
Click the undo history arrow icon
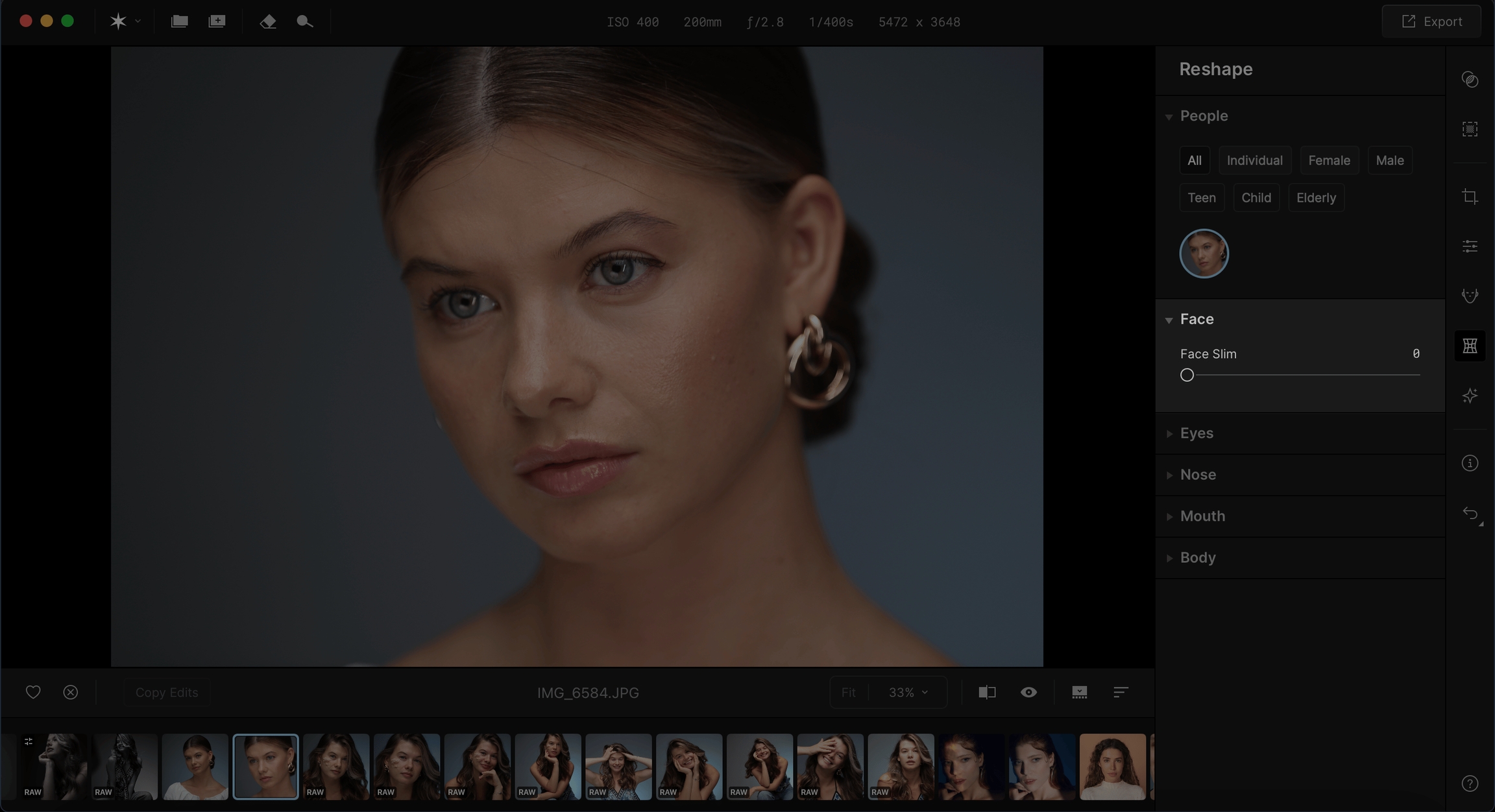tap(1470, 514)
